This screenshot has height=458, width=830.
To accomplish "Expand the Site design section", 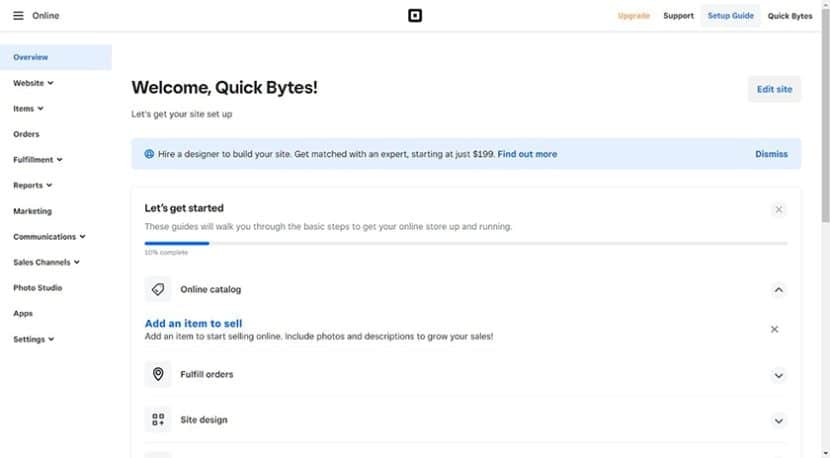I will tap(779, 421).
